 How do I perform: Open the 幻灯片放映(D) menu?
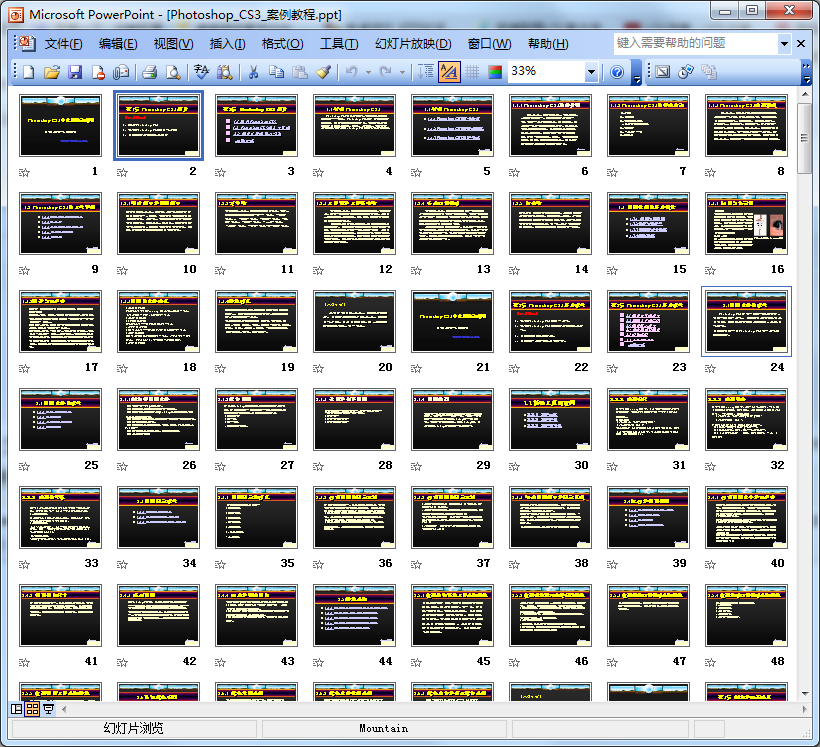[x=413, y=44]
